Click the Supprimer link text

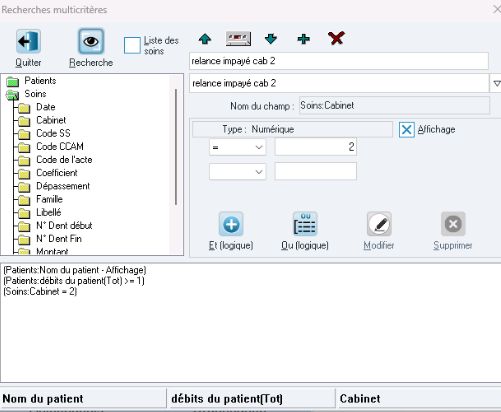pyautogui.click(x=453, y=246)
